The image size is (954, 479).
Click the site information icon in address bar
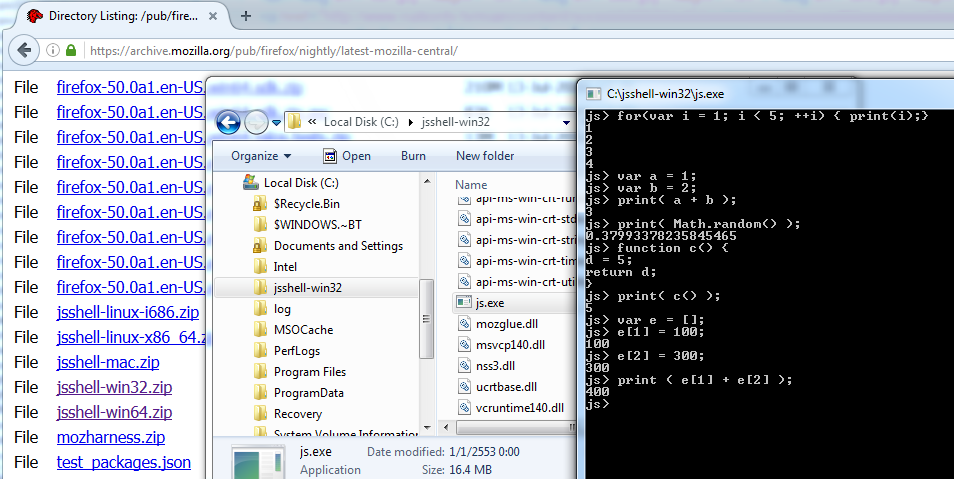tap(53, 50)
